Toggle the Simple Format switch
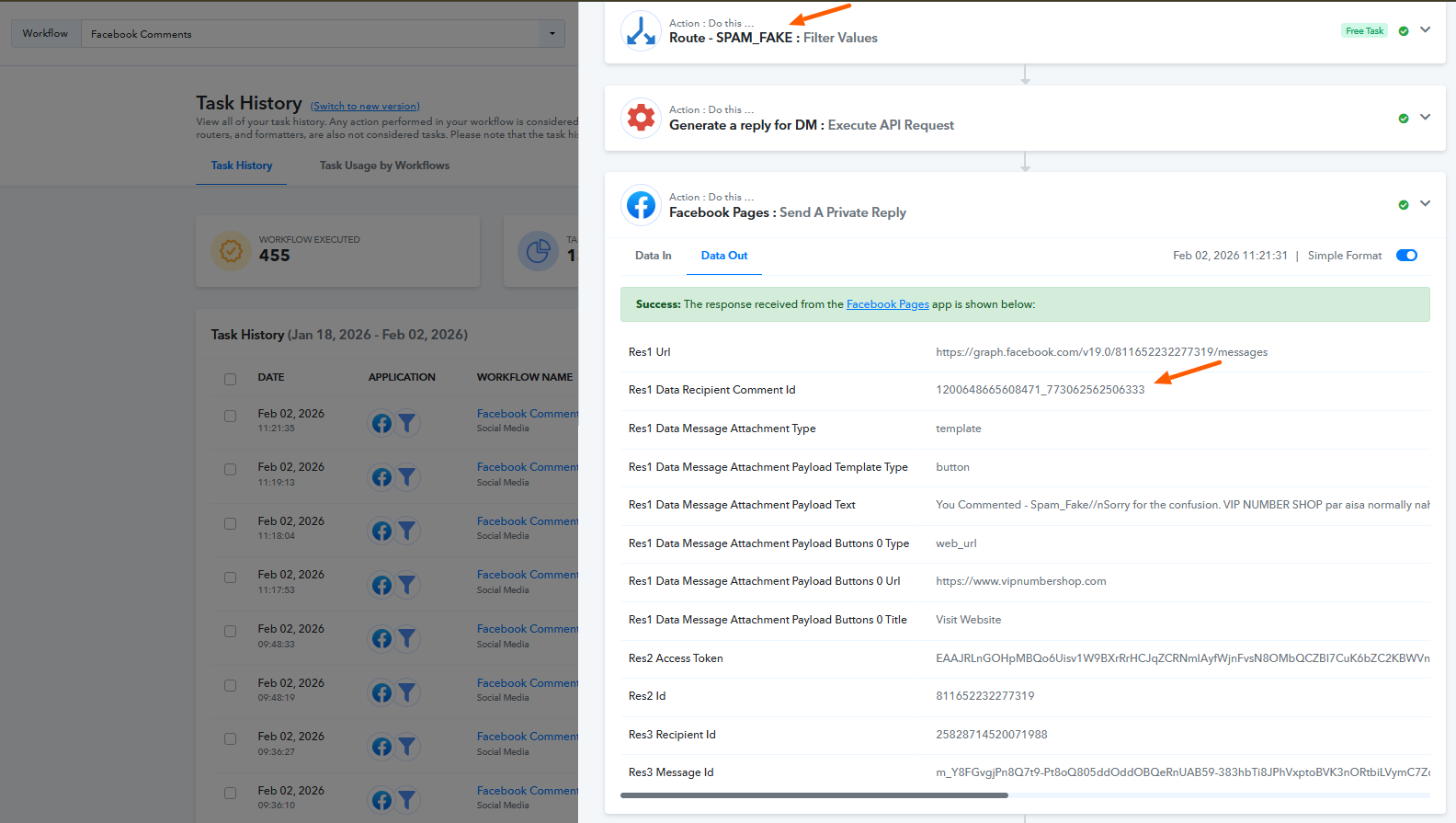The height and width of the screenshot is (823, 1456). (1406, 256)
